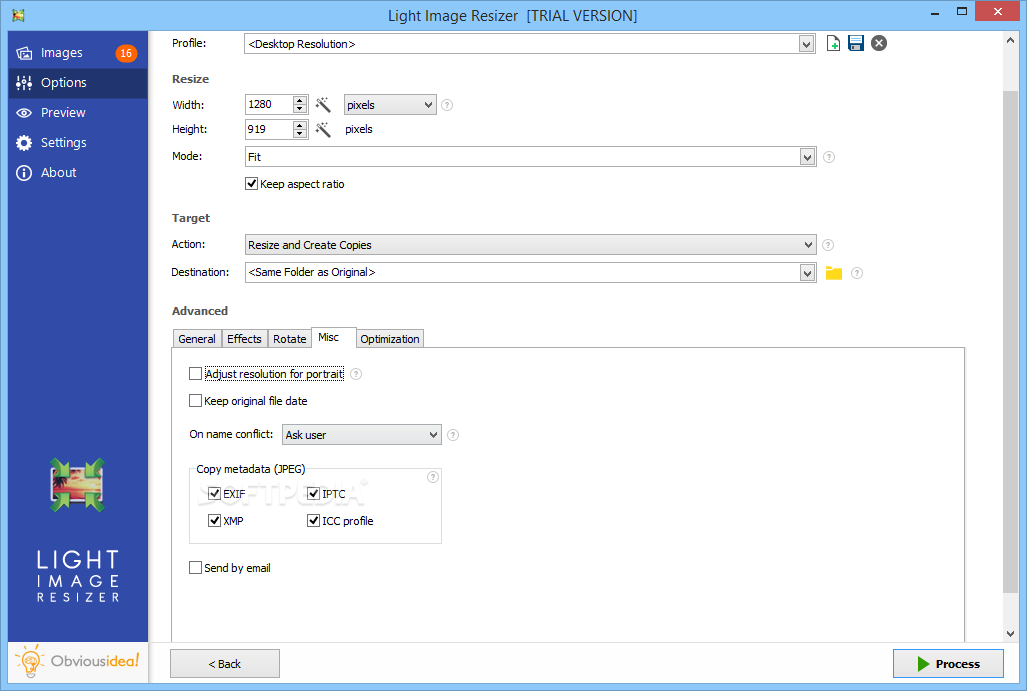Go to Preview in the sidebar
The height and width of the screenshot is (691, 1027).
(x=77, y=113)
